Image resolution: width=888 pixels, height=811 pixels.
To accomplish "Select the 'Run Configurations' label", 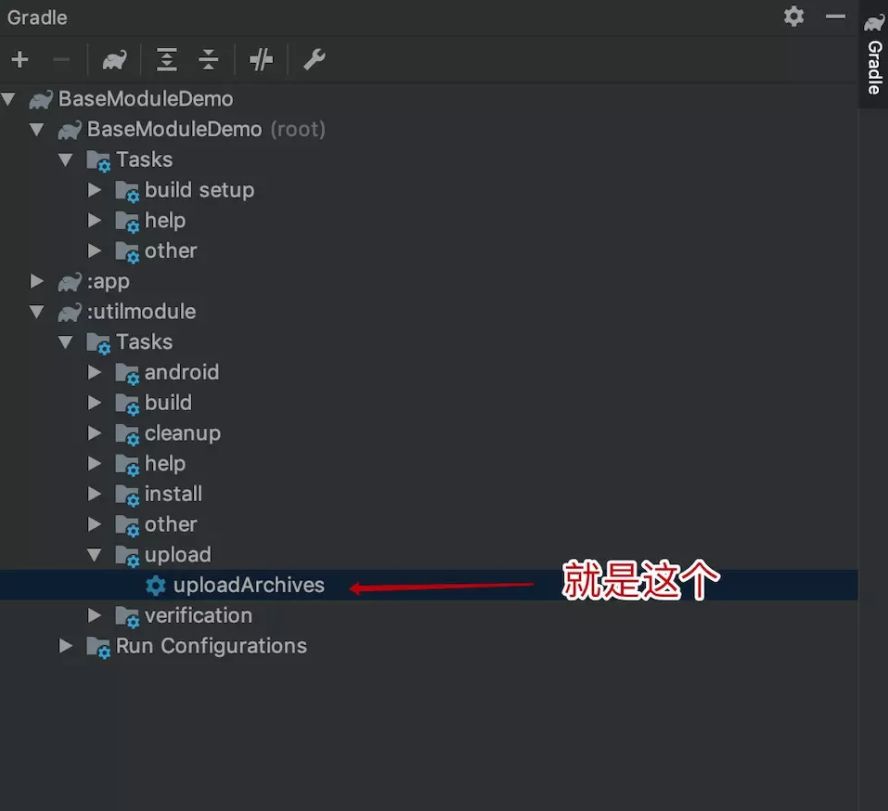I will pyautogui.click(x=211, y=646).
